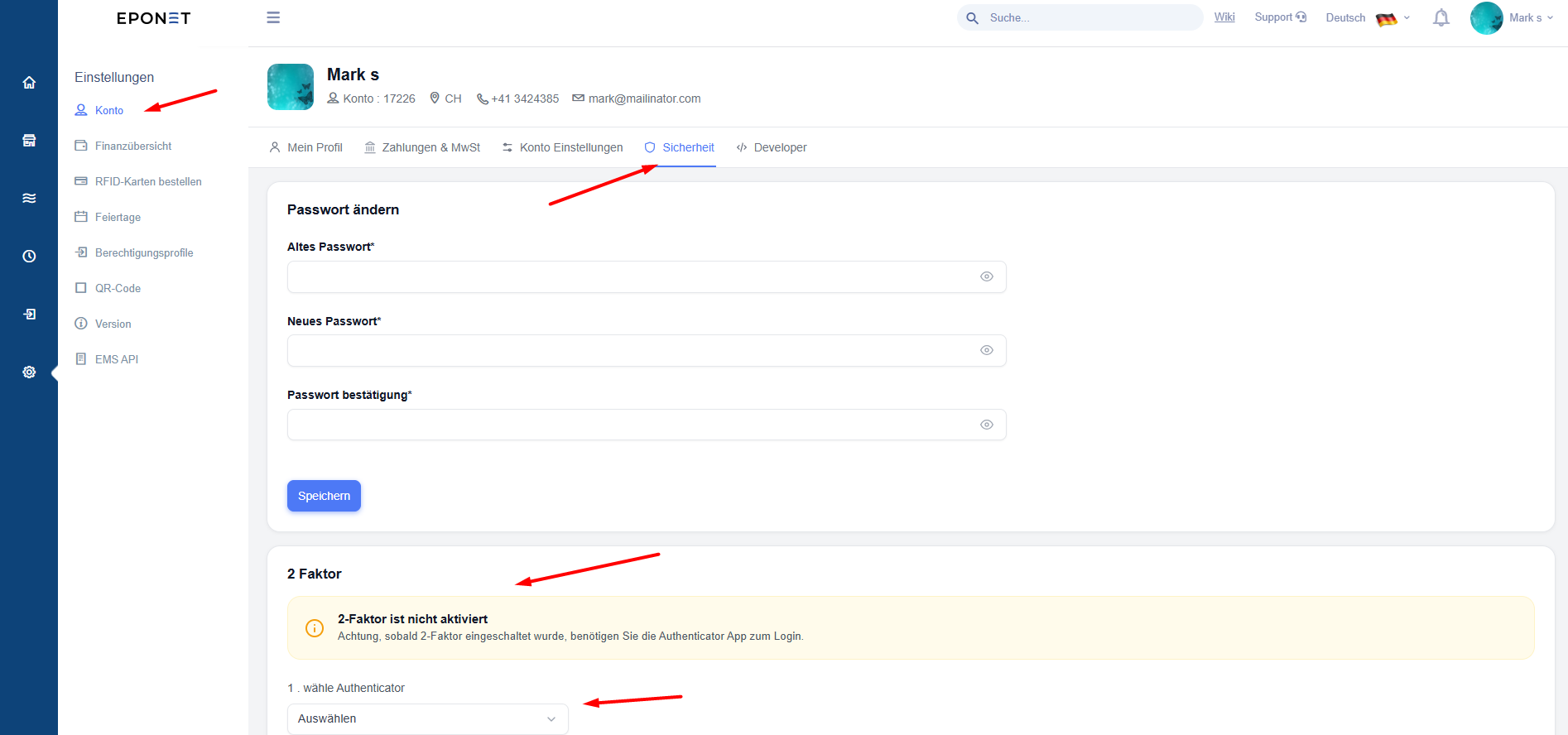Show the Neues Passwort value
1568x735 pixels.
pos(987,350)
